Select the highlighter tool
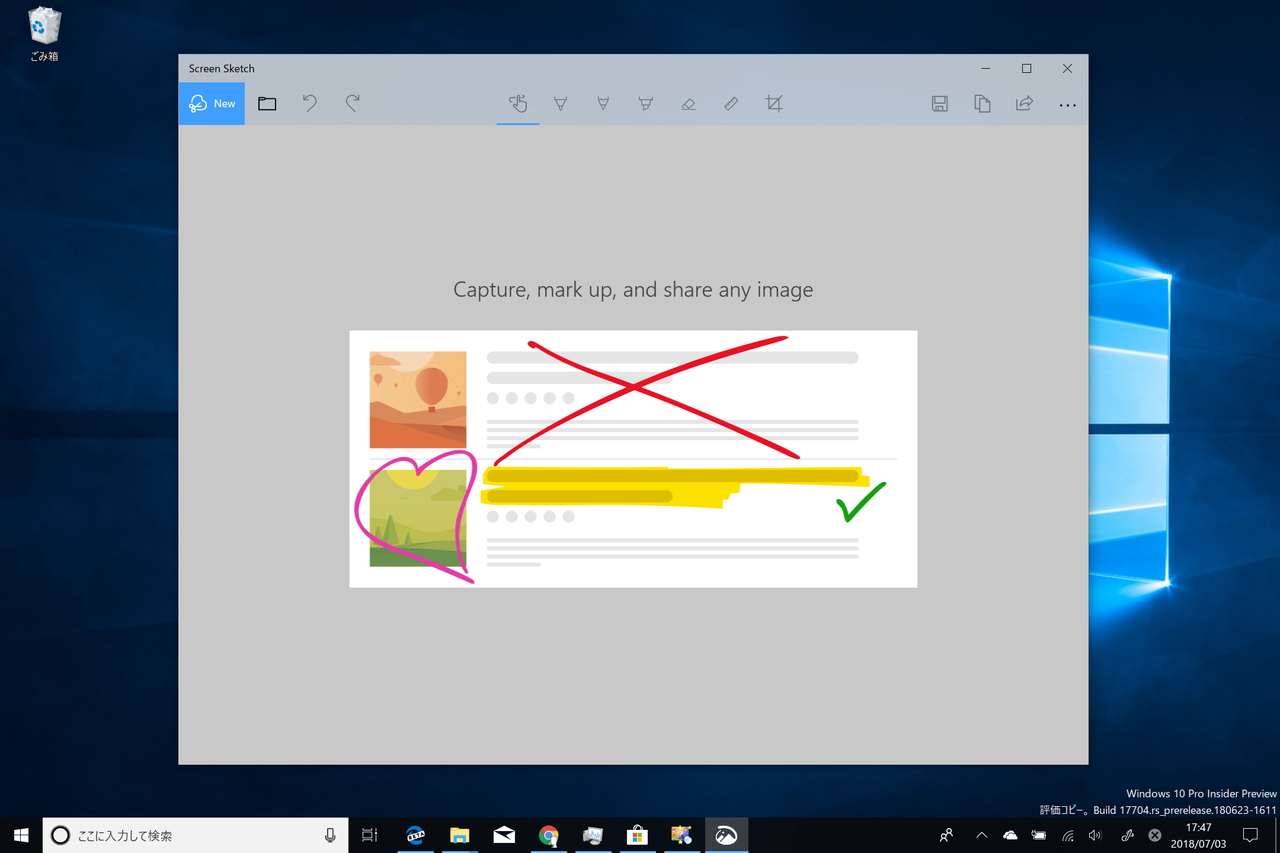 click(x=645, y=103)
